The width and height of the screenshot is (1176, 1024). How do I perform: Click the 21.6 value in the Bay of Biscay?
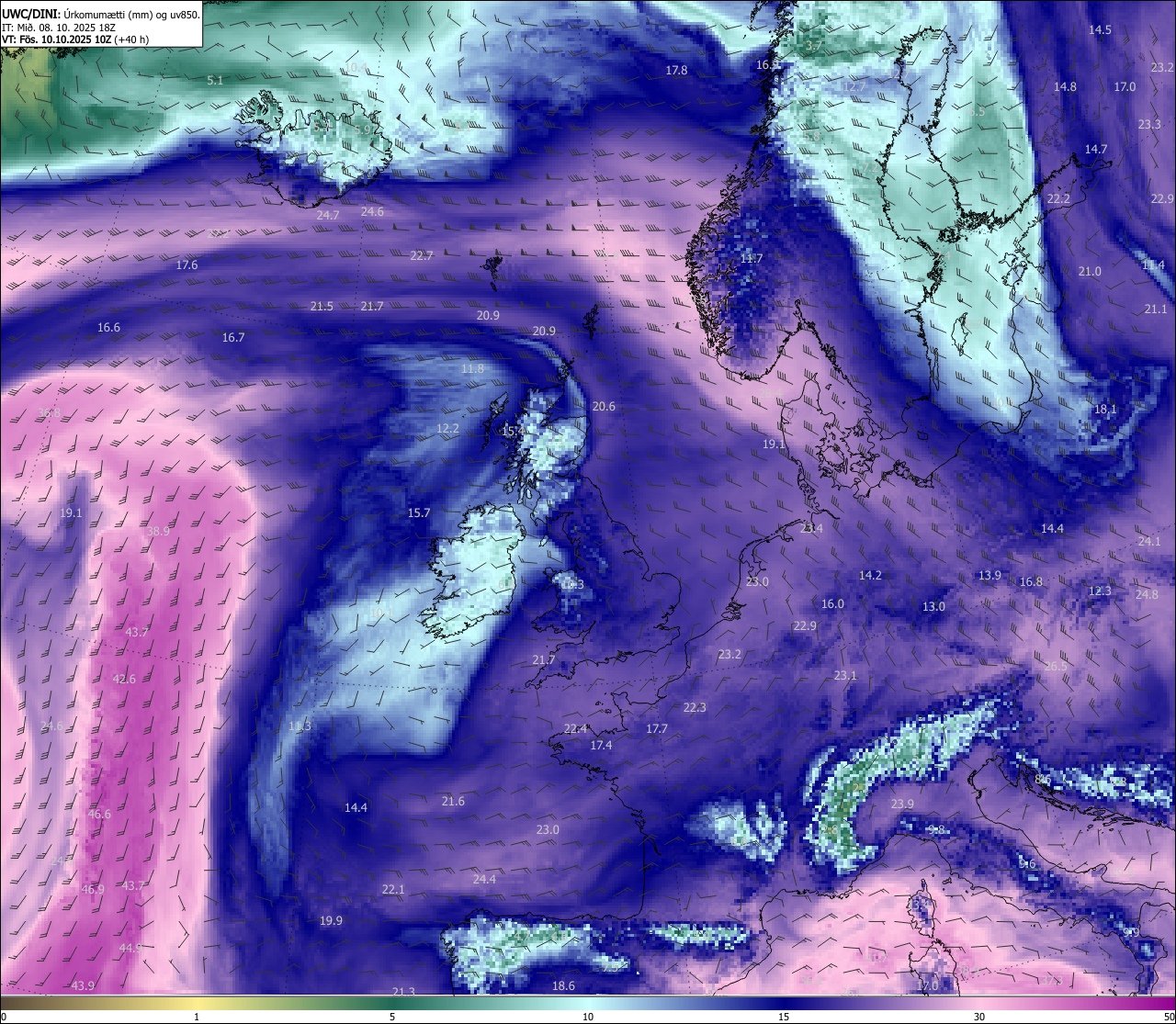(453, 802)
